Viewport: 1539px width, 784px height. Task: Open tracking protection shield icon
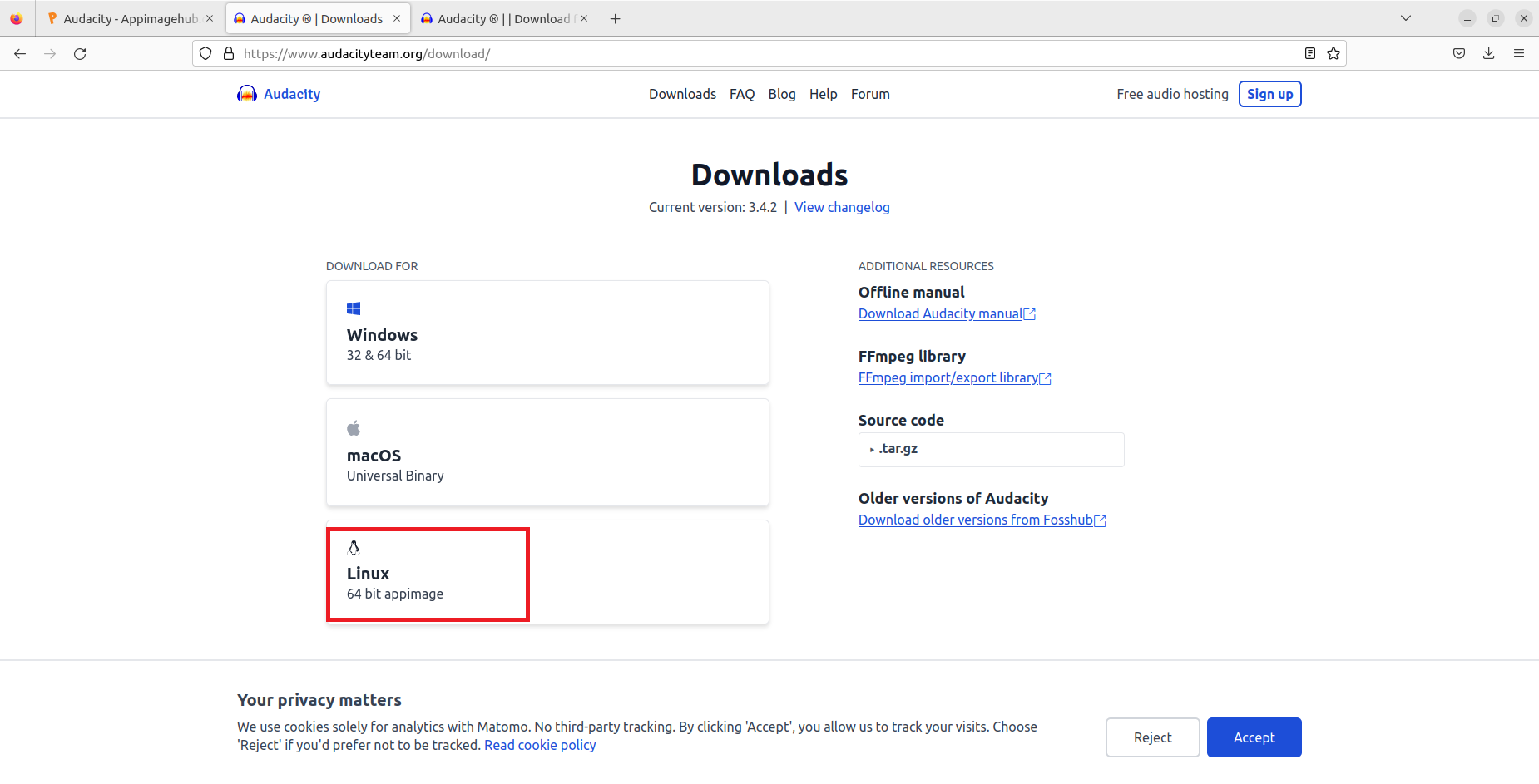(x=205, y=54)
